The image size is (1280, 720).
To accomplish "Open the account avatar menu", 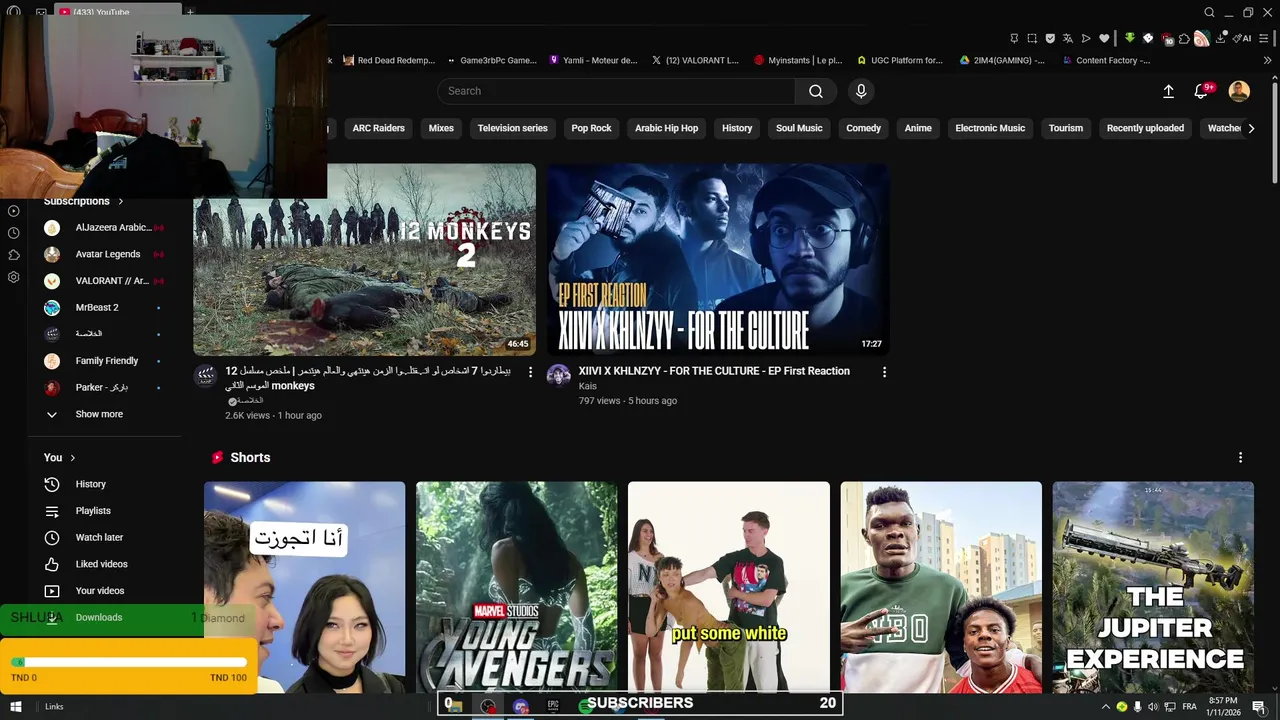I will (1239, 91).
